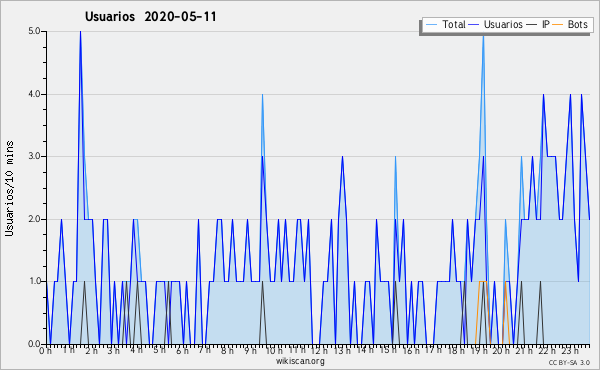
Task: Click the 'Usuarios' legend entry
Action: 496,24
